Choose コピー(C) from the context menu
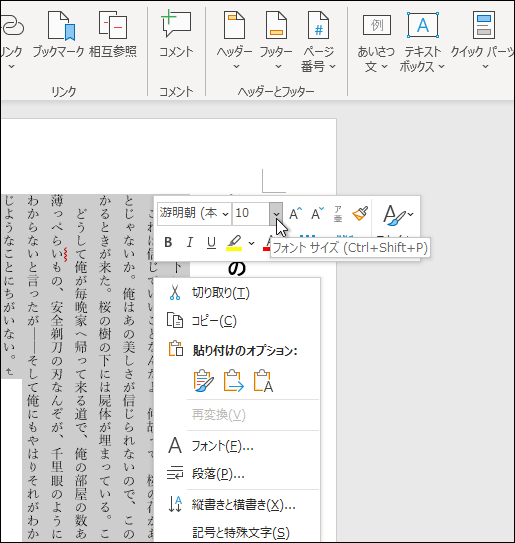 pos(214,321)
